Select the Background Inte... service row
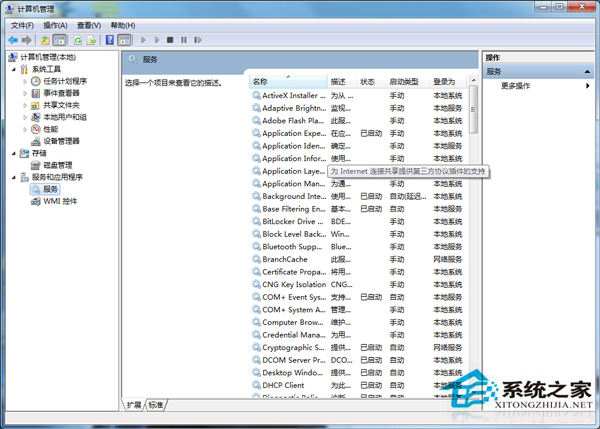This screenshot has width=600, height=429. pyautogui.click(x=359, y=196)
